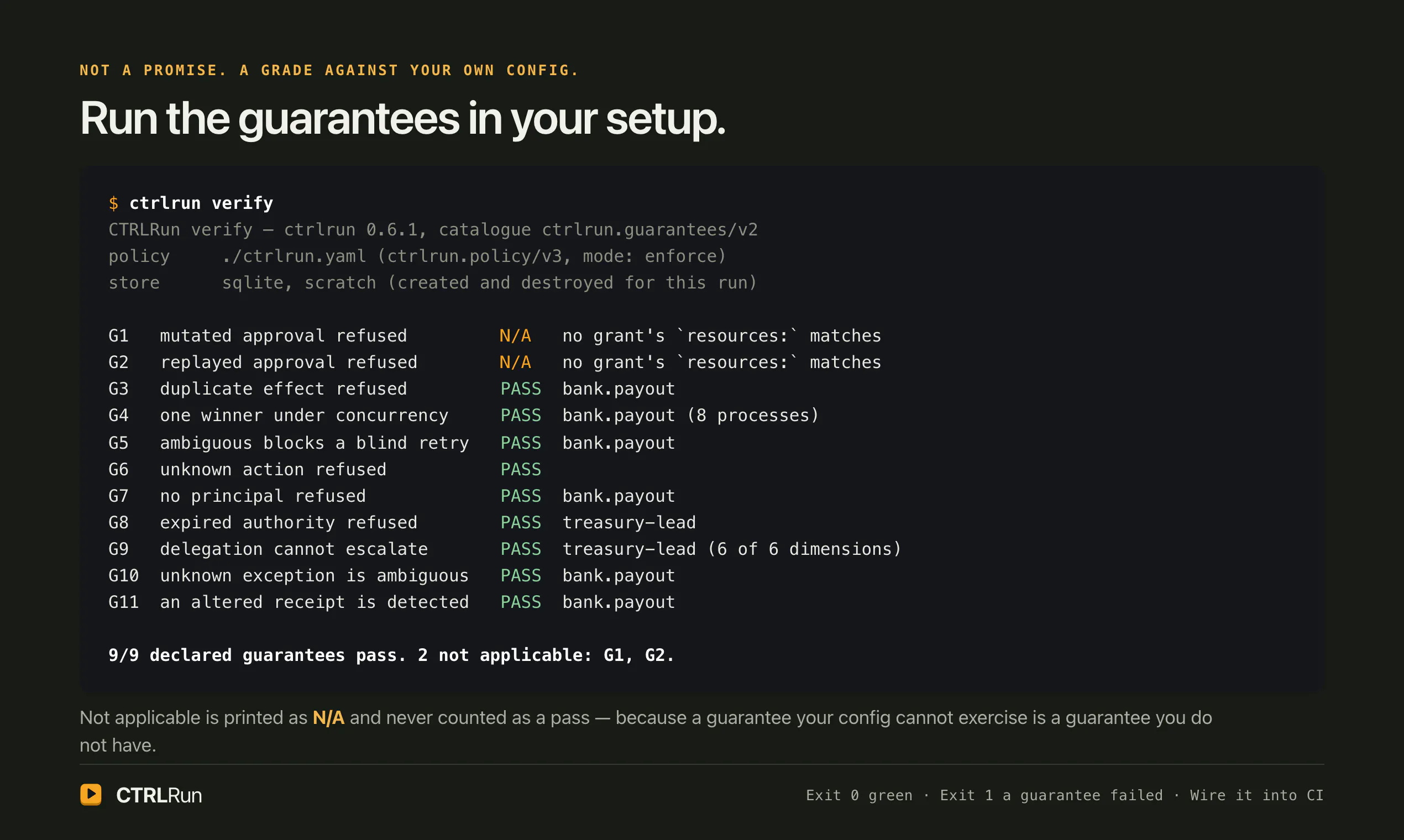Click the CTRLRun play logo icon

pos(91,795)
